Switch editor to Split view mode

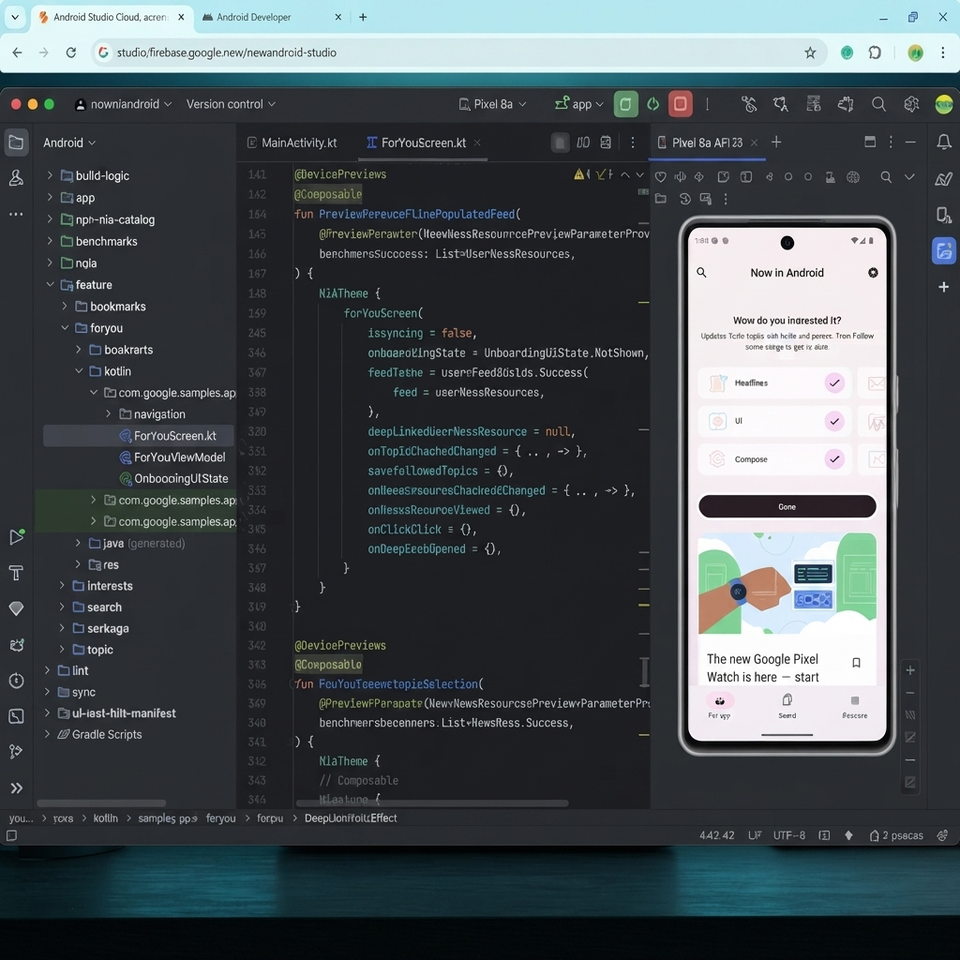[x=583, y=143]
